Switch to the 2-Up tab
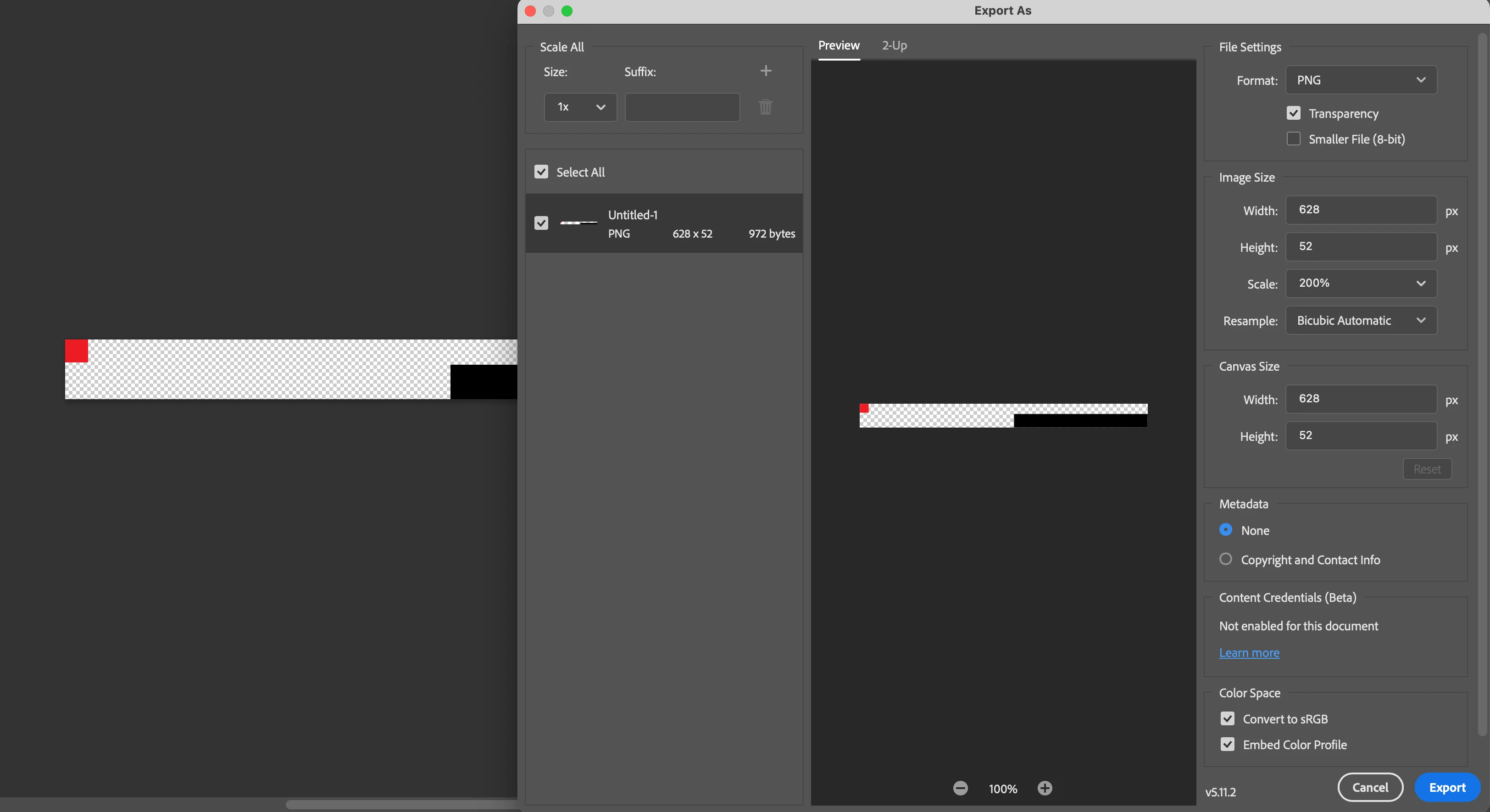This screenshot has height=812, width=1490. (894, 45)
